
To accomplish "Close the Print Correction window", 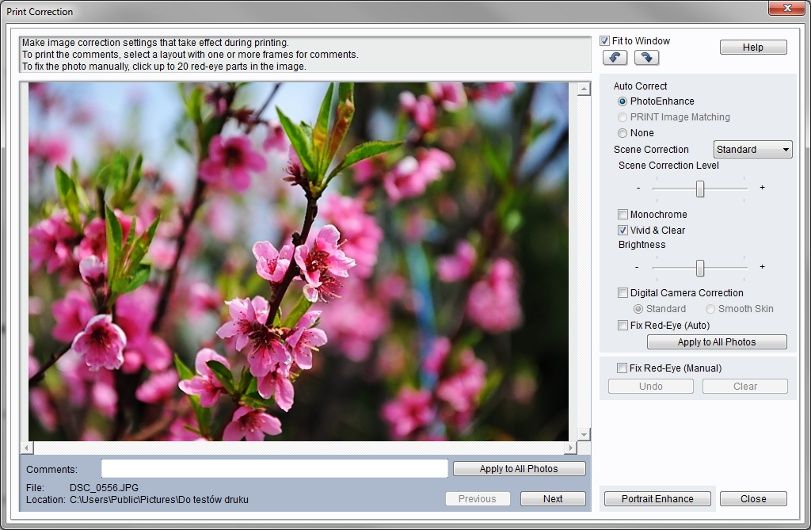I will point(787,8).
